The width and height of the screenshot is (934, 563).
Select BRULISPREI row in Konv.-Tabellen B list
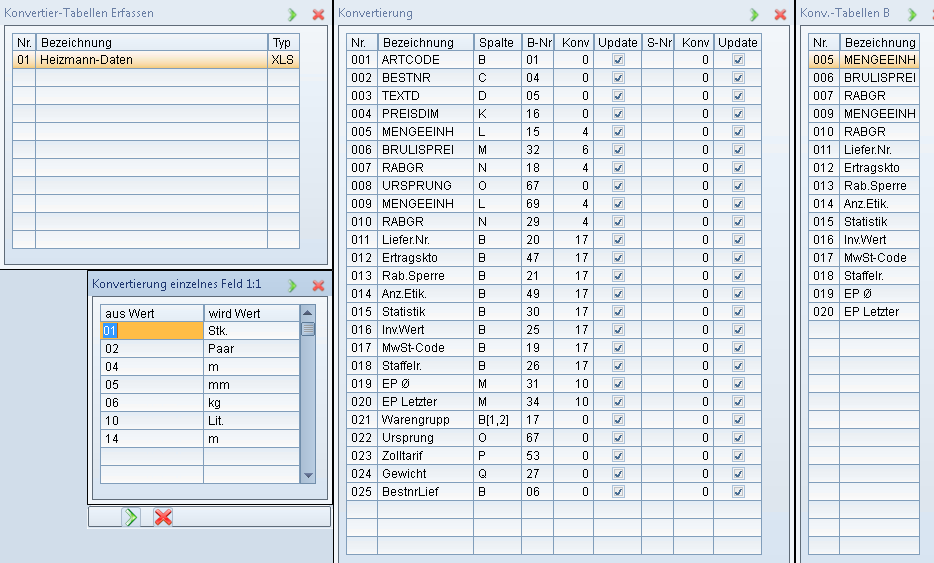(878, 78)
